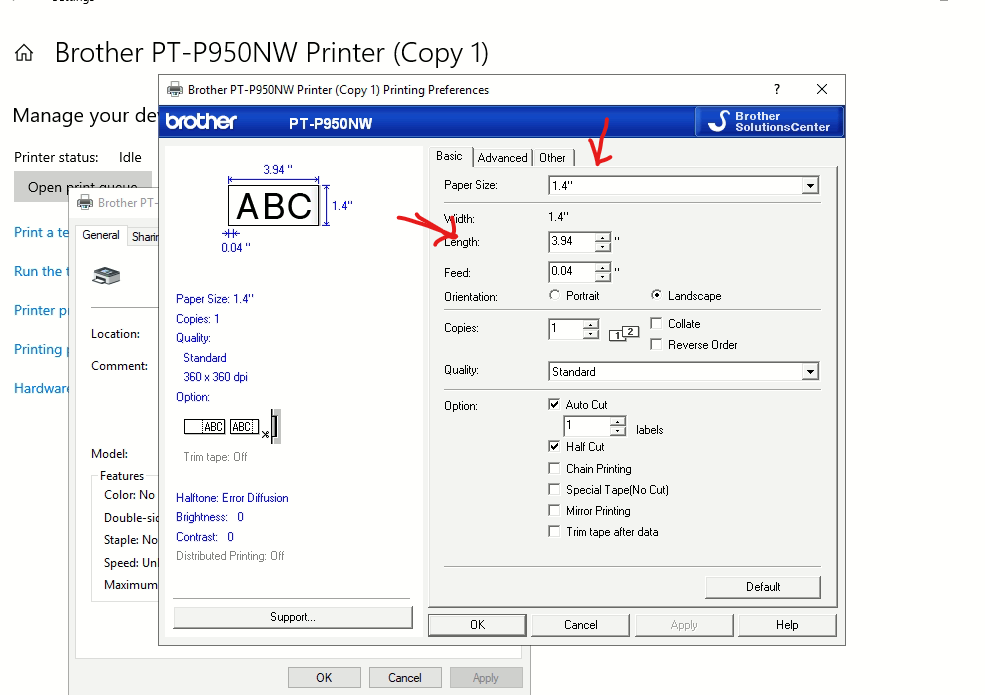The width and height of the screenshot is (985, 695).
Task: Click Cancel in Printing Preferences
Action: coord(580,625)
